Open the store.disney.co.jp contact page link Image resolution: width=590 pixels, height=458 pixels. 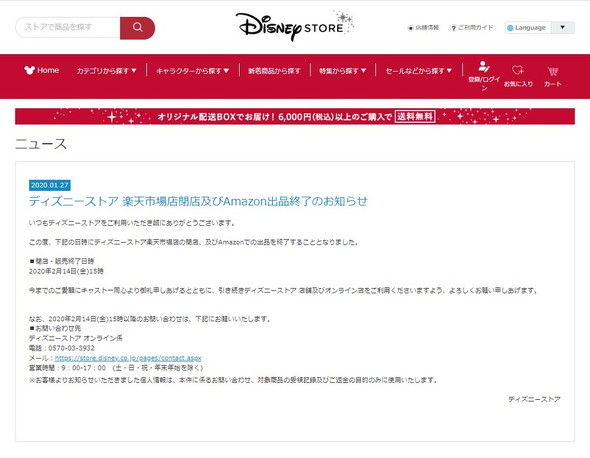[128, 358]
